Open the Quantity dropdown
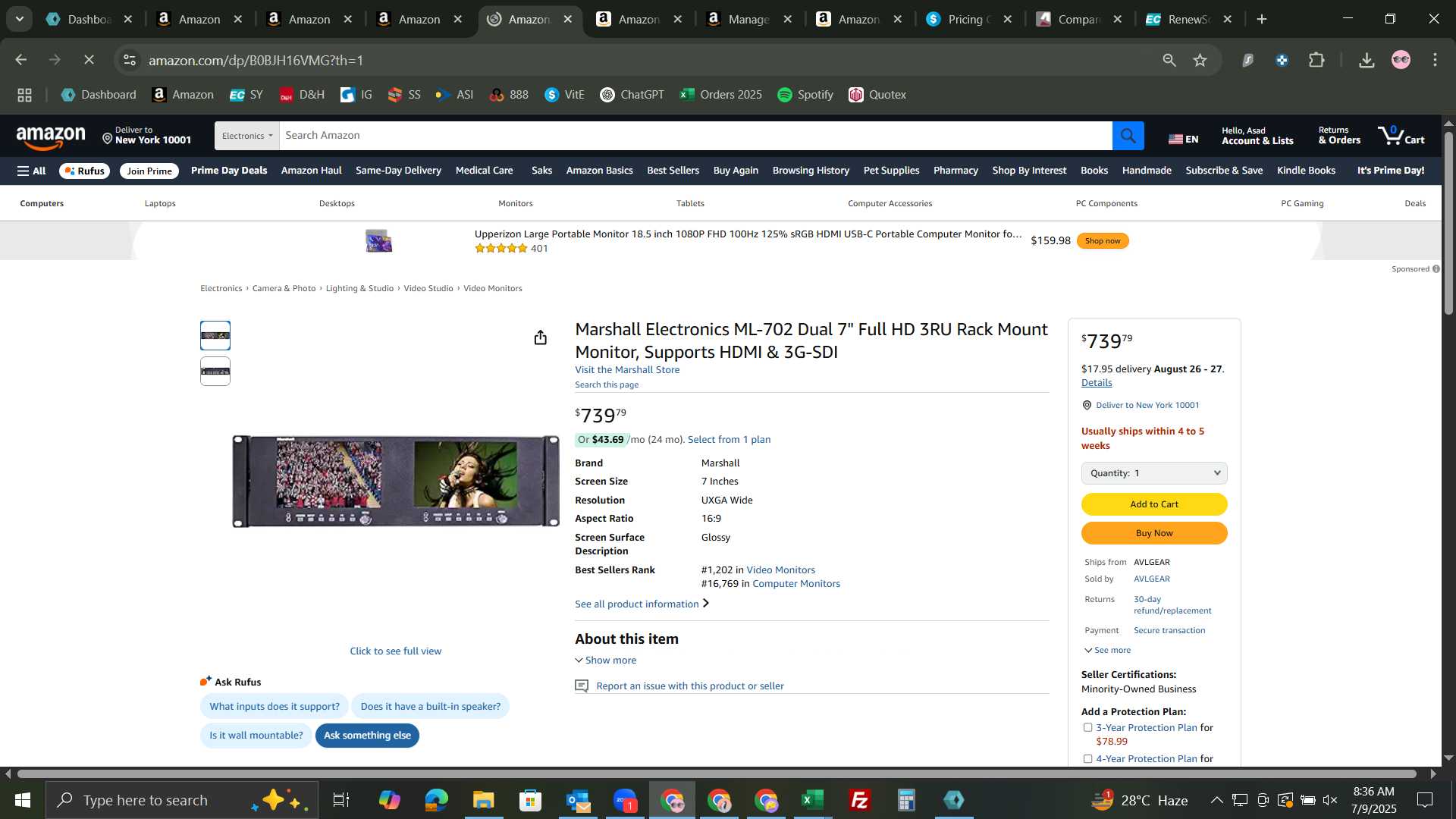The width and height of the screenshot is (1456, 819). coord(1154,473)
